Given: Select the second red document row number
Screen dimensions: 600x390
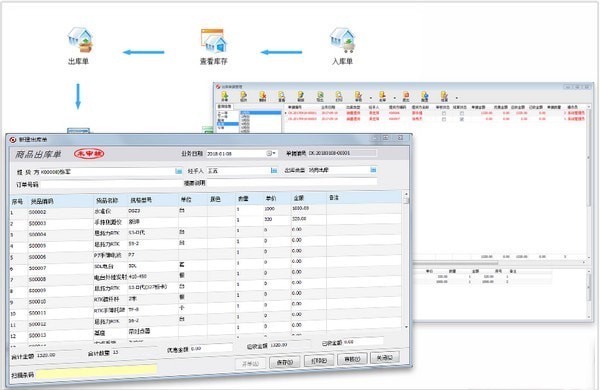Looking at the screenshot, I should [x=302, y=119].
